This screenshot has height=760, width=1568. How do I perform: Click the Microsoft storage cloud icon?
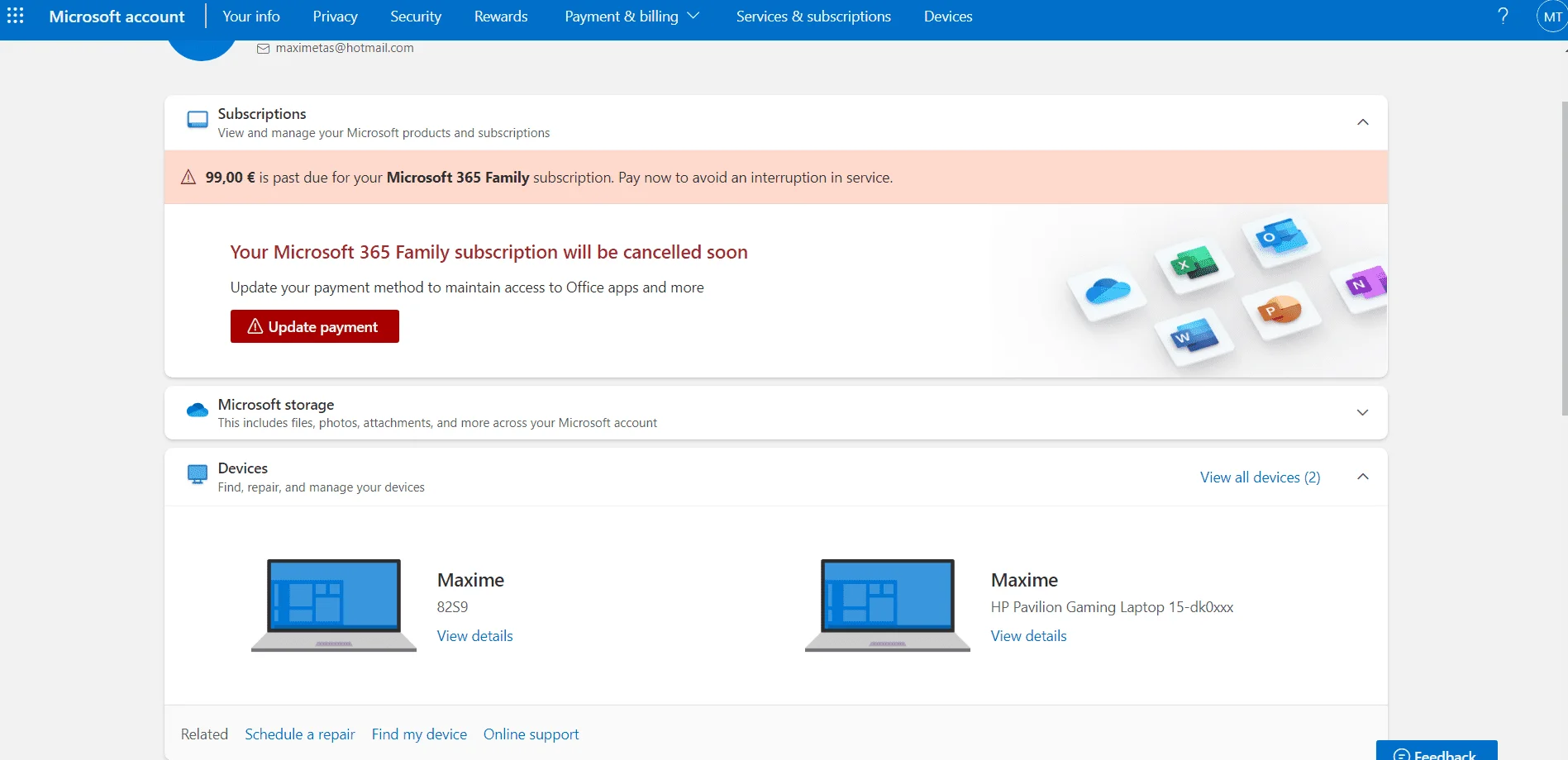pos(198,410)
